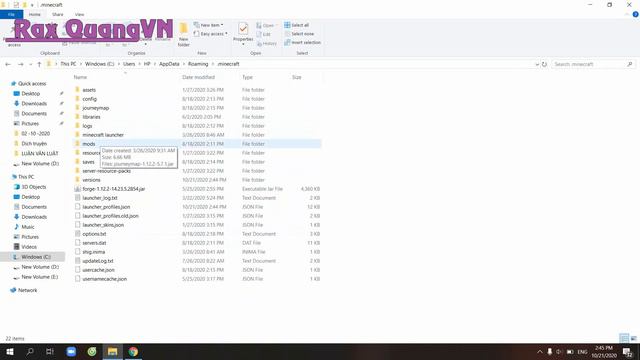
Task: Open Quick access in navigation pane
Action: click(32, 83)
